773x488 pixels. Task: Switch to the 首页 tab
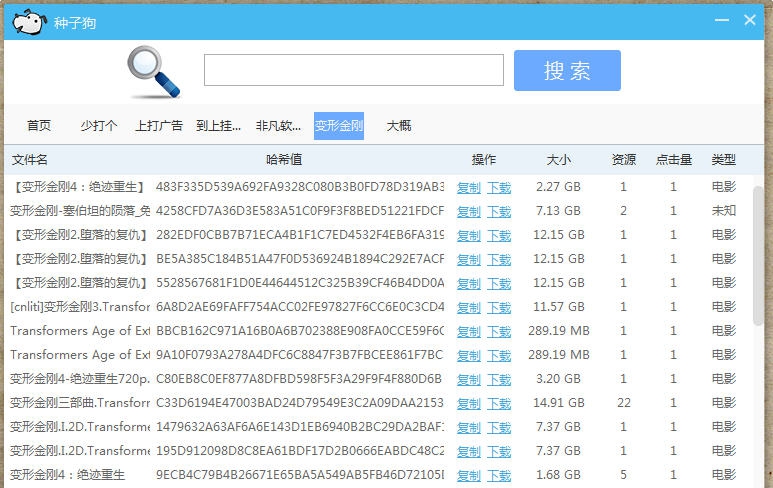(x=39, y=126)
